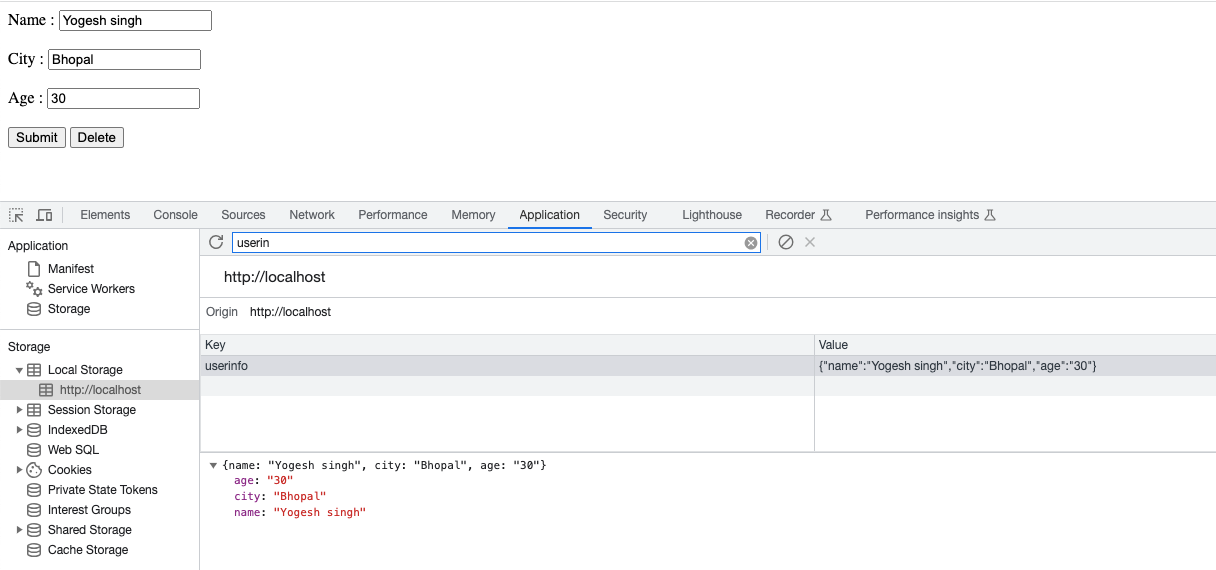Click the age: "30" preview property

(263, 480)
